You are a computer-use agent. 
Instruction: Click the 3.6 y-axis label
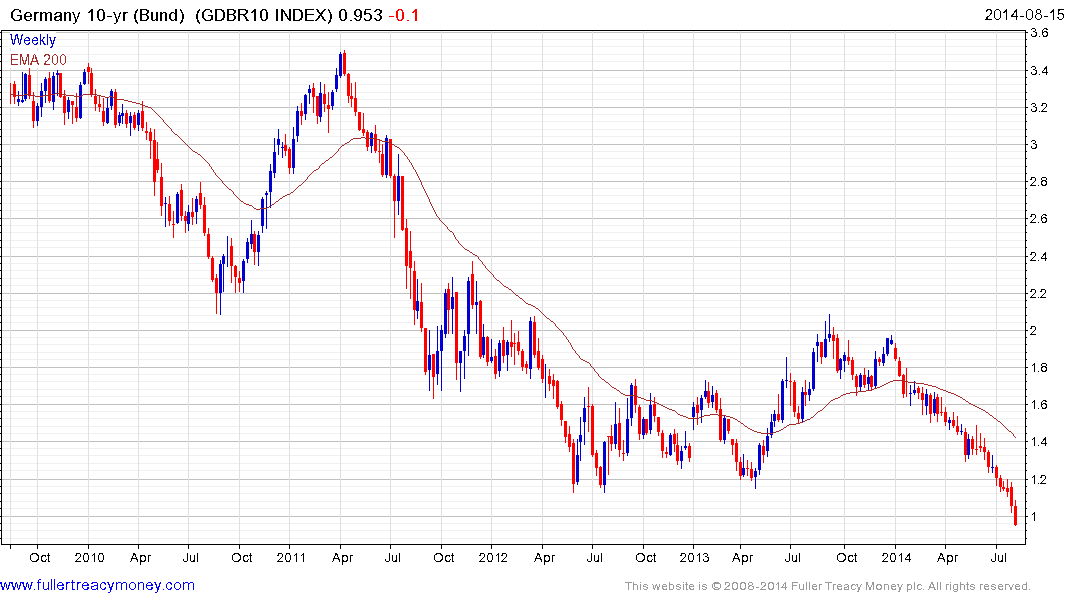point(1039,33)
